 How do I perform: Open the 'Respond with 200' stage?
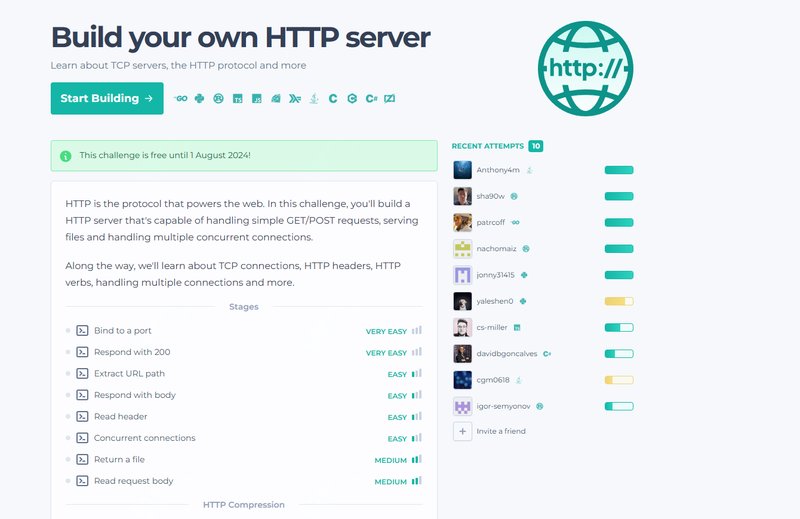tap(131, 352)
